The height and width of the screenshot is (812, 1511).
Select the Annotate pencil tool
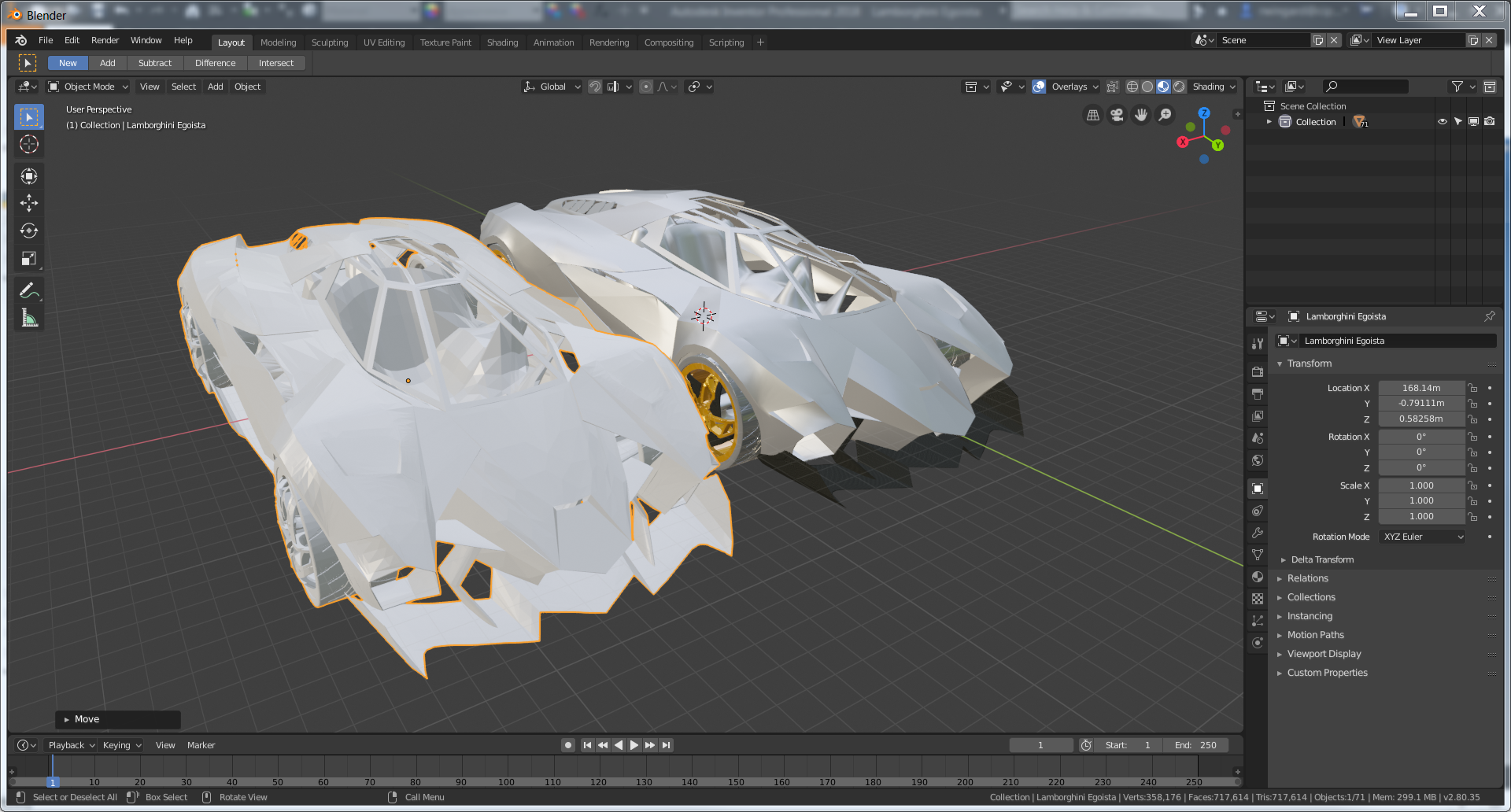pyautogui.click(x=29, y=291)
